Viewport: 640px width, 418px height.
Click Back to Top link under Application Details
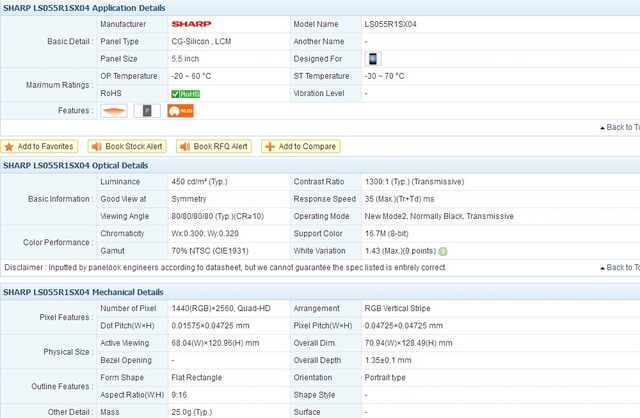(x=620, y=127)
